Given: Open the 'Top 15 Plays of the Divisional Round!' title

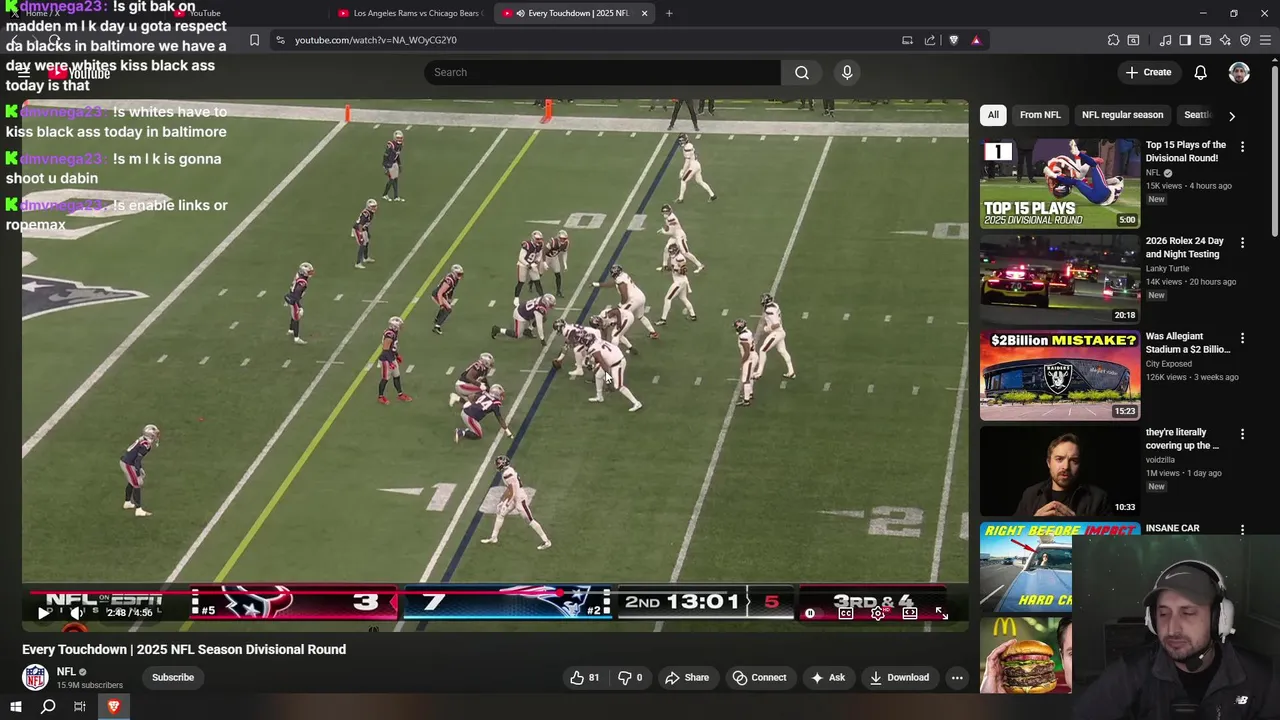Looking at the screenshot, I should (x=1186, y=151).
